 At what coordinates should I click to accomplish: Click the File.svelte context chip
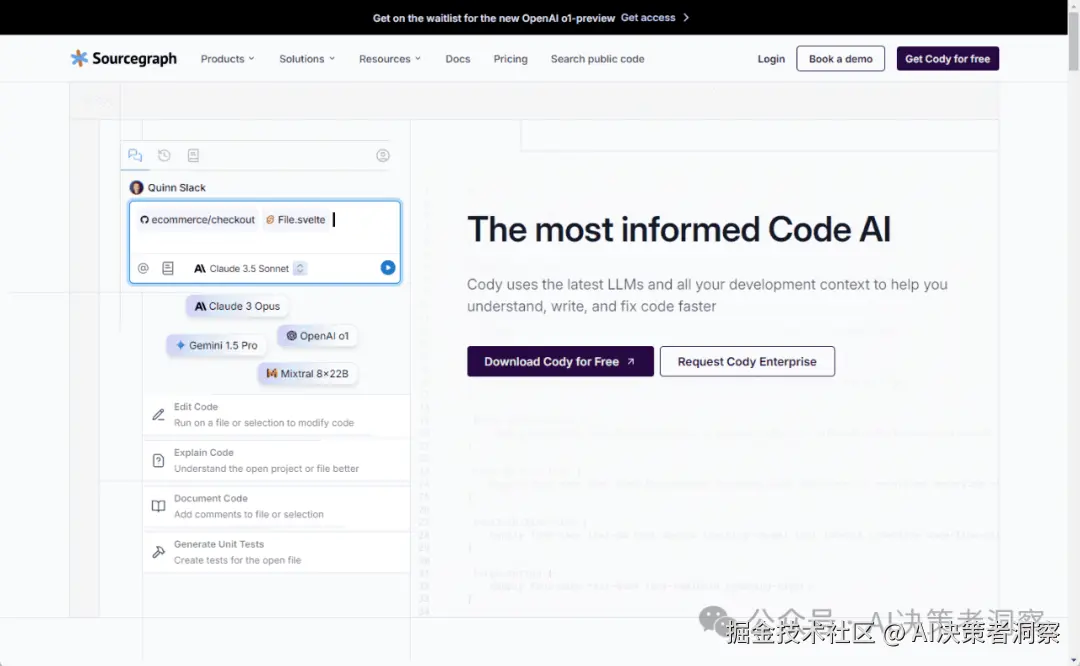tap(295, 220)
